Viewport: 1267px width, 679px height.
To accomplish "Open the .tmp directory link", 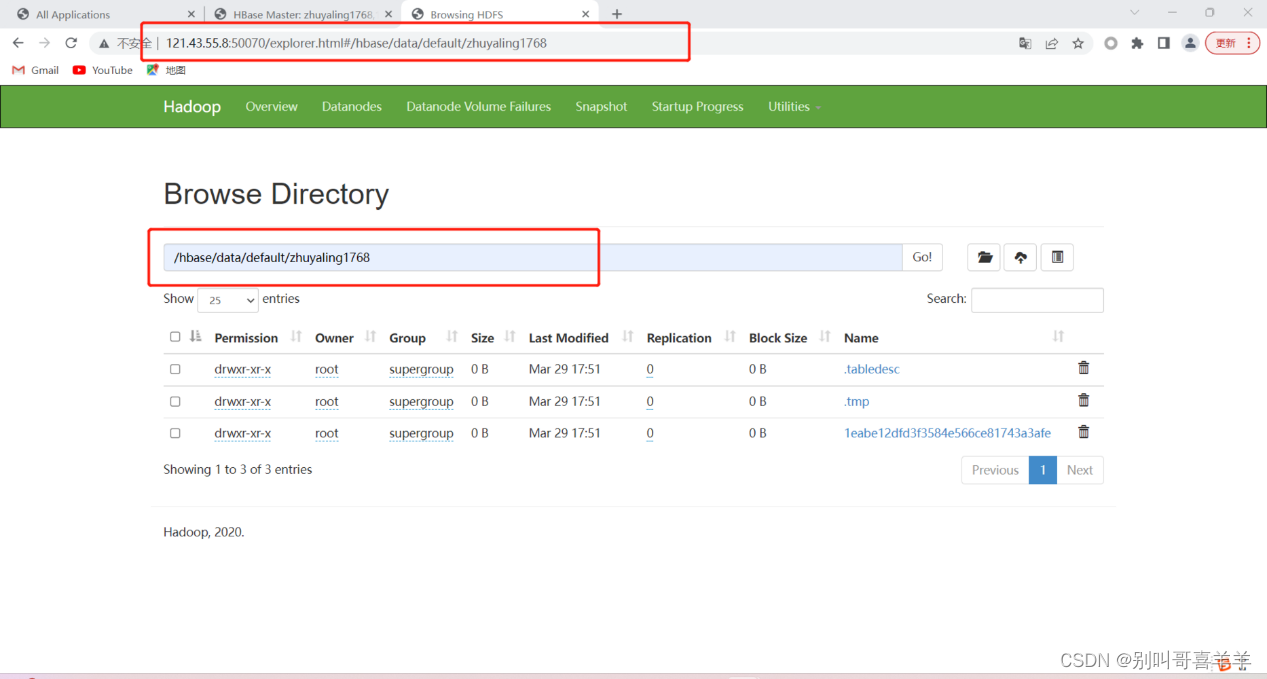I will click(857, 401).
